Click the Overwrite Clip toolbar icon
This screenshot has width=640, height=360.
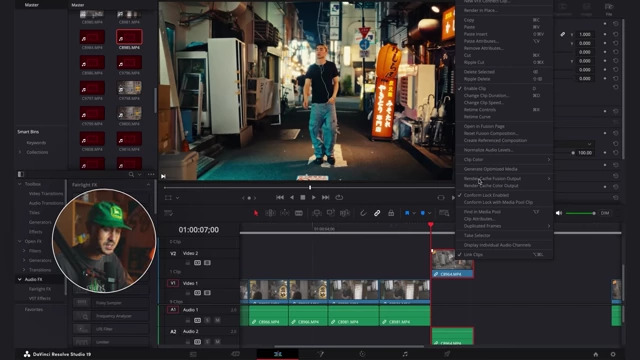pyautogui.click(x=331, y=213)
